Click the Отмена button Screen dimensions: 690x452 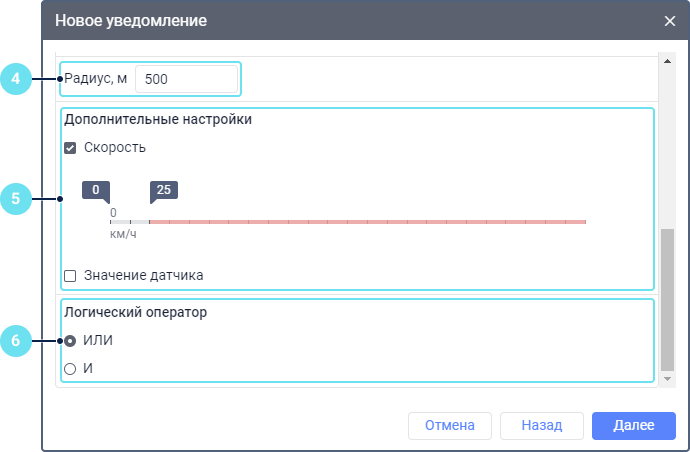(x=450, y=426)
